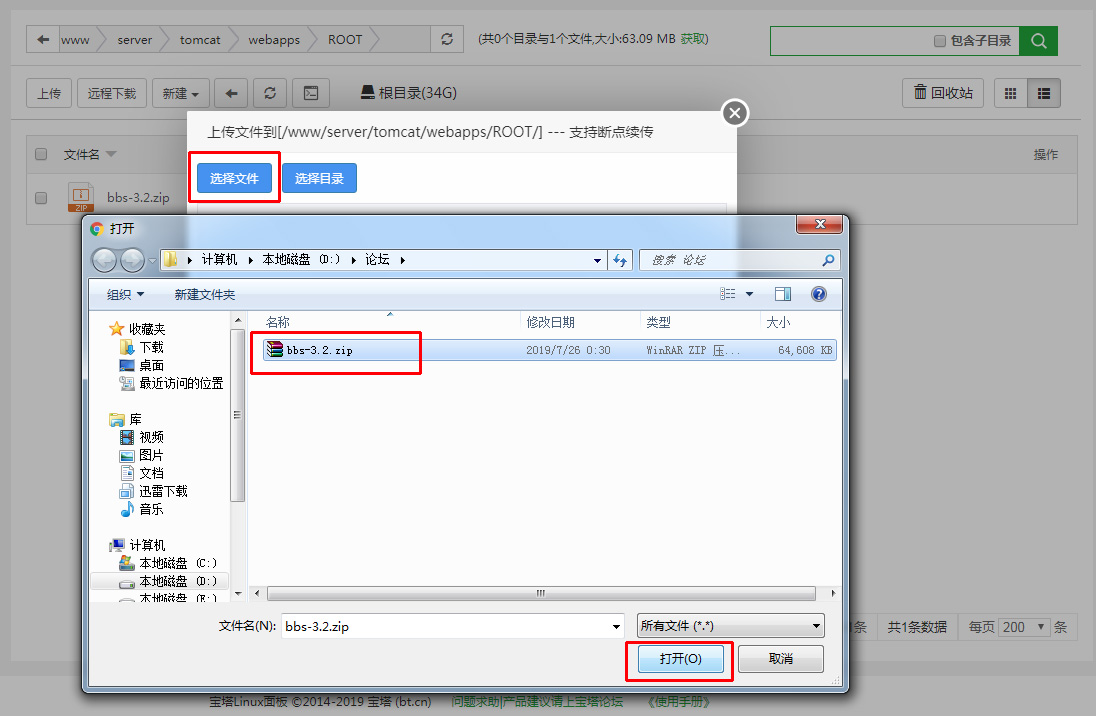1096x716 pixels.
Task: Select 桌面 in the favorites sidebar
Action: click(x=152, y=365)
